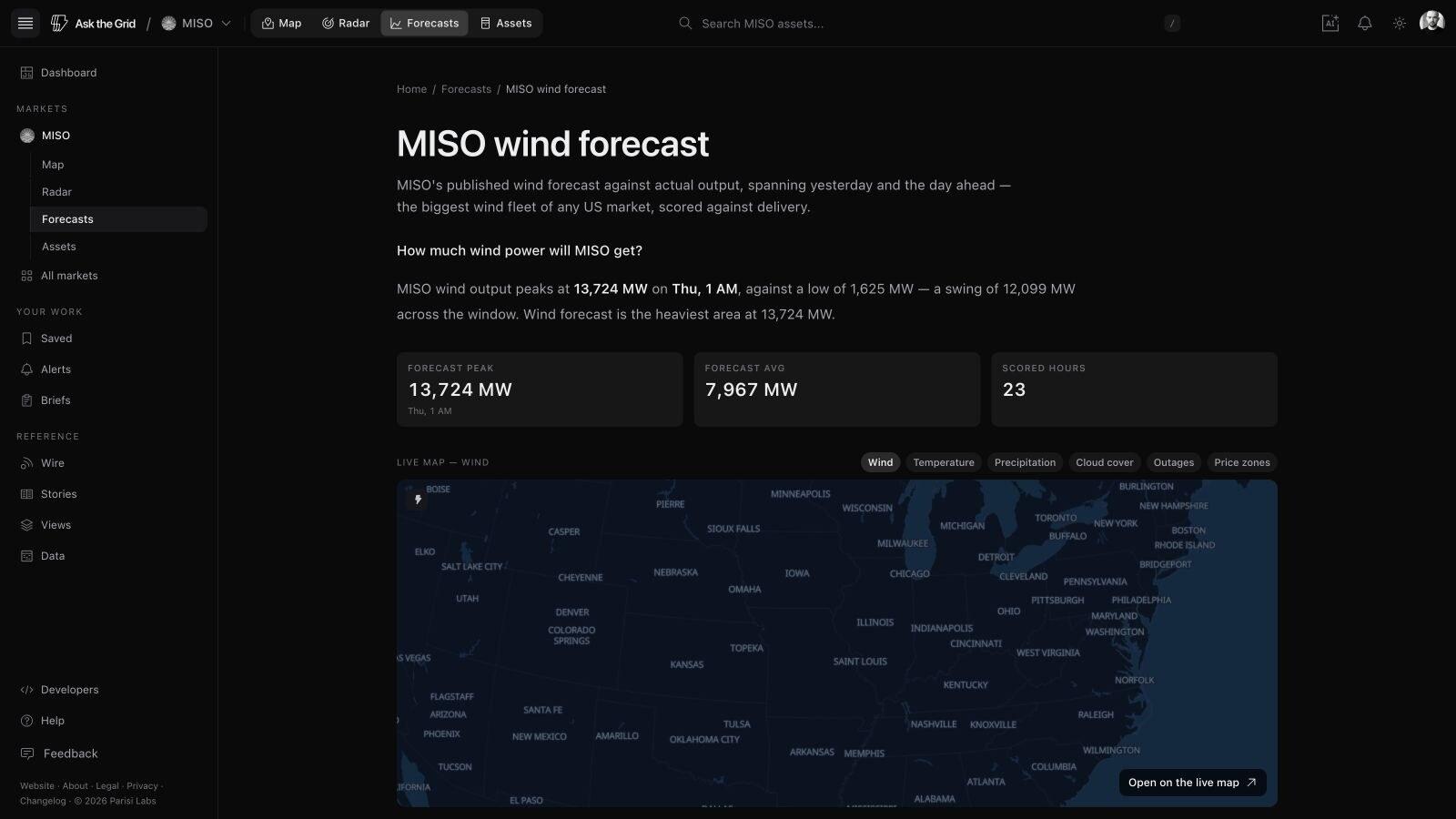Open the Assets tab in top bar
This screenshot has width=1456, height=819.
pyautogui.click(x=506, y=24)
